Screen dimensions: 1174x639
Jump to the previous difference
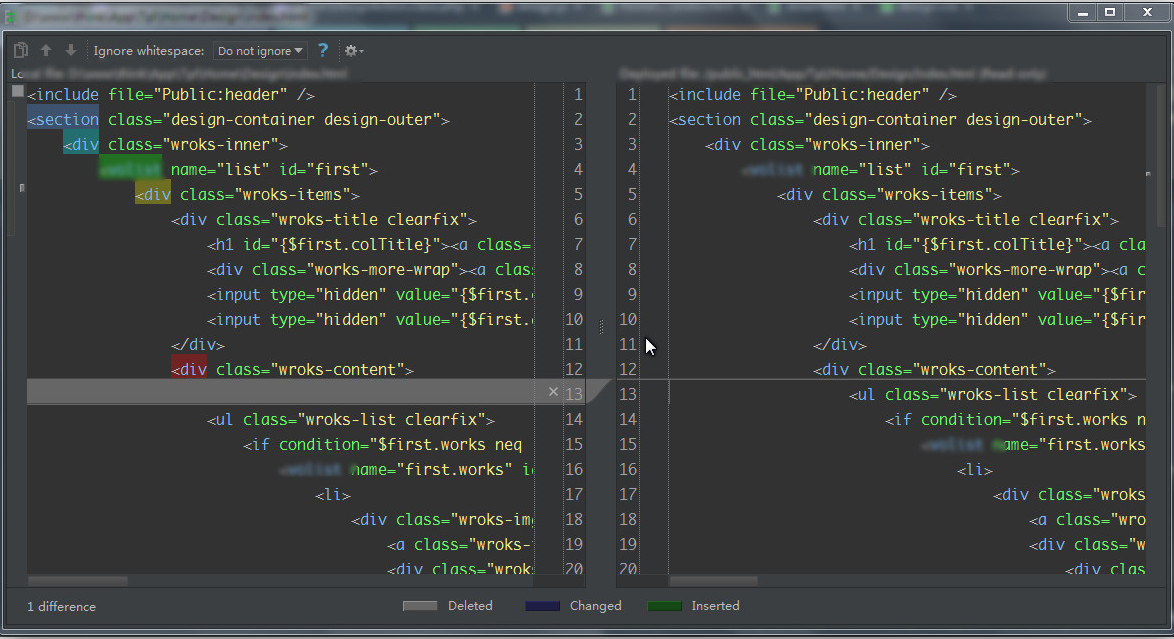coord(45,50)
